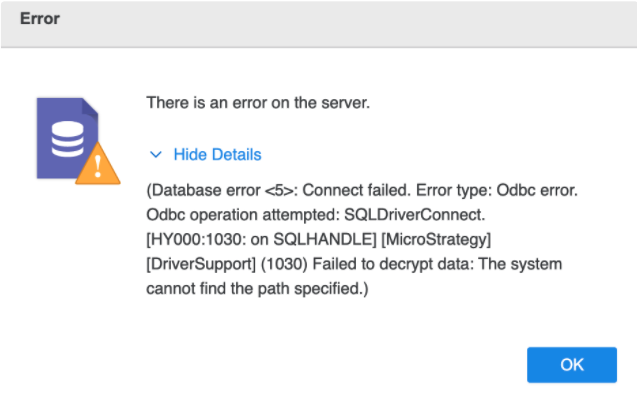Click the exclamation mark inside warning triangle

coord(98,167)
